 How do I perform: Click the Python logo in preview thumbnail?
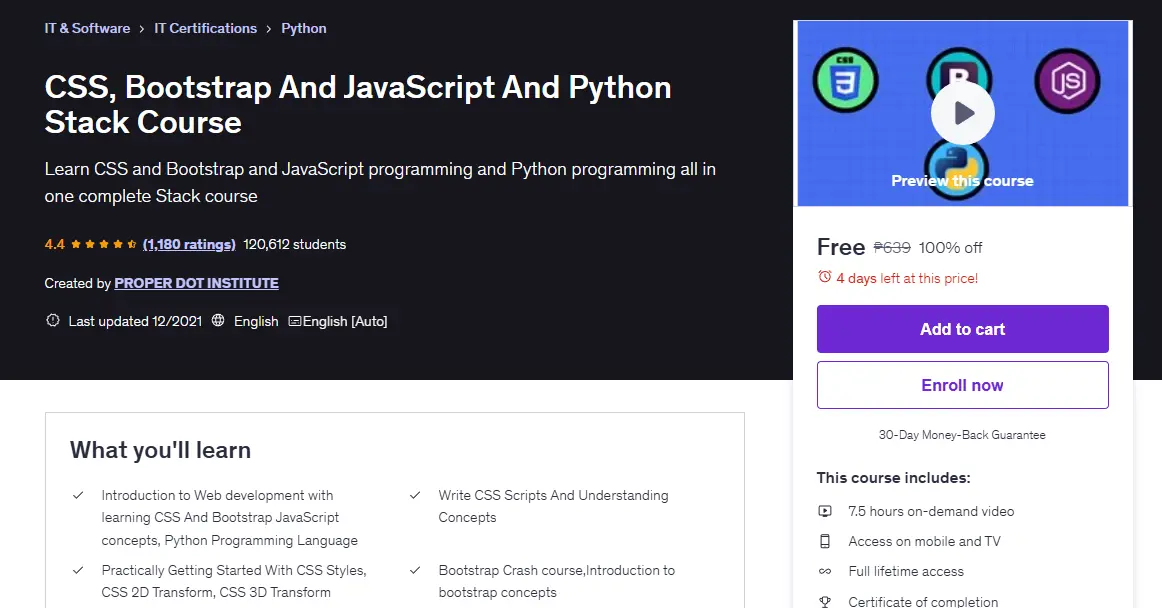click(956, 169)
